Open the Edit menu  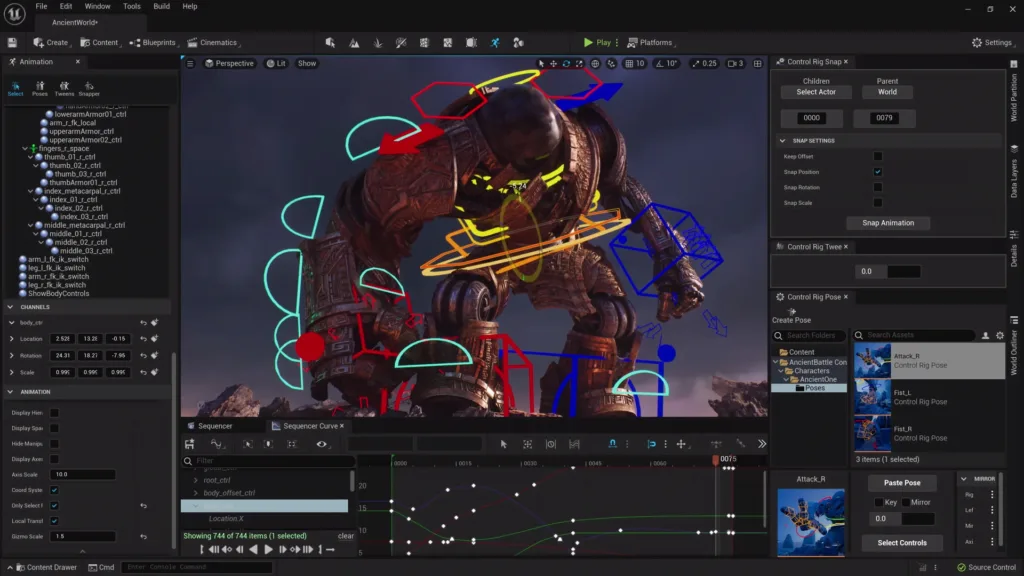tap(66, 6)
